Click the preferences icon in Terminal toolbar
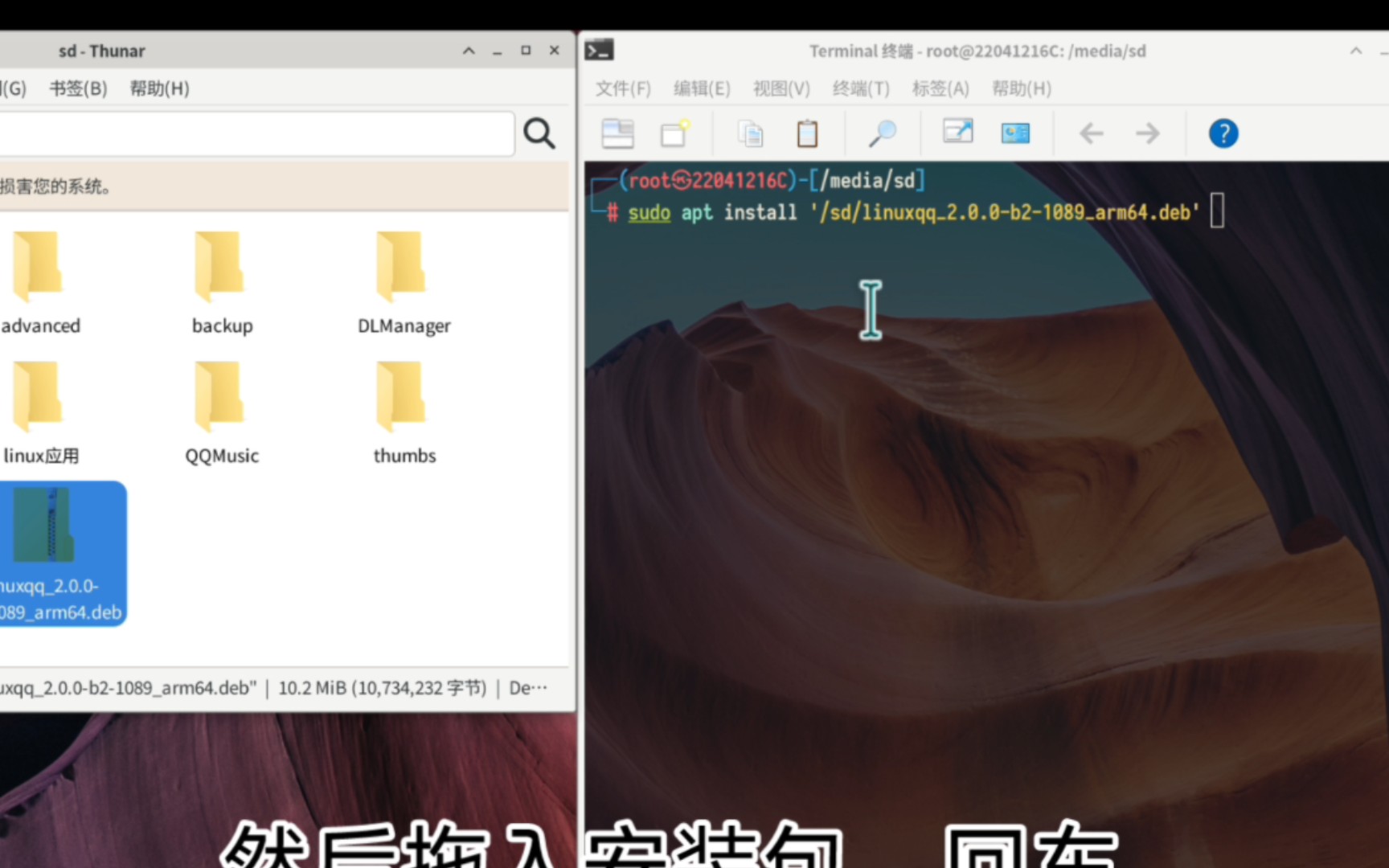Image resolution: width=1389 pixels, height=868 pixels. pyautogui.click(x=1015, y=133)
